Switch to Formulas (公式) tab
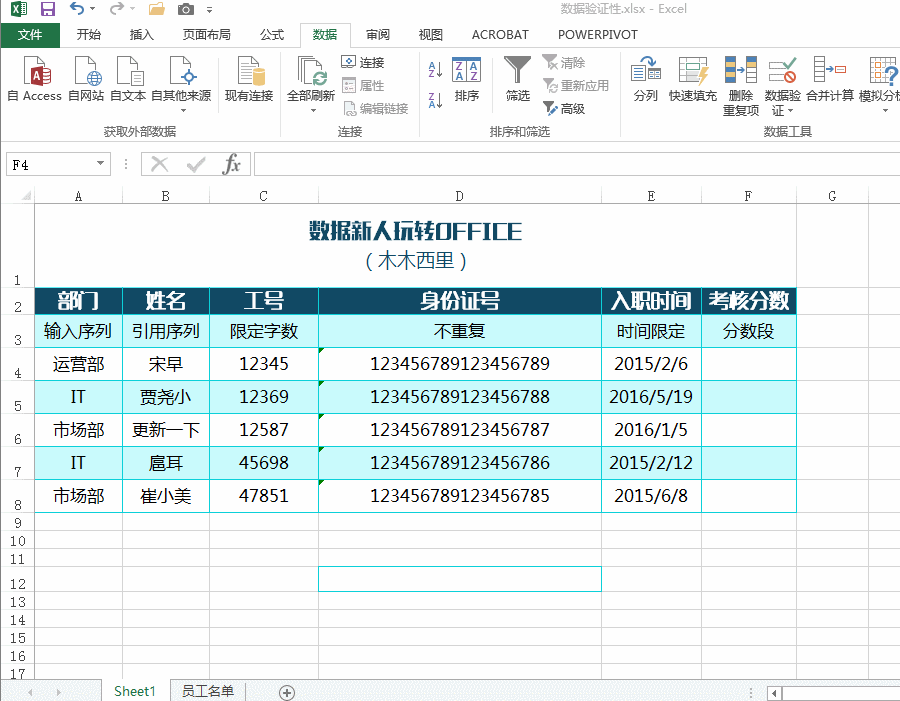900x701 pixels. 271,34
